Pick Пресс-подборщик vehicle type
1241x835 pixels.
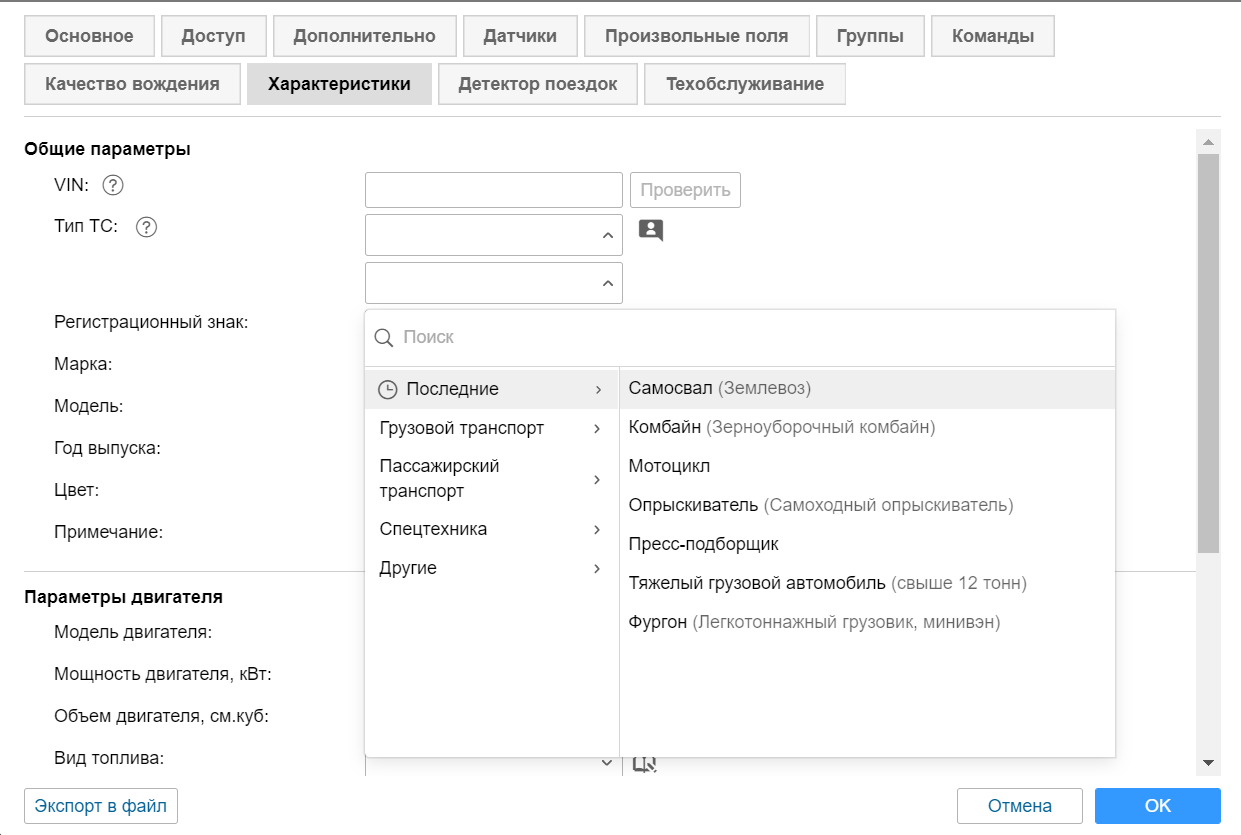pos(703,544)
